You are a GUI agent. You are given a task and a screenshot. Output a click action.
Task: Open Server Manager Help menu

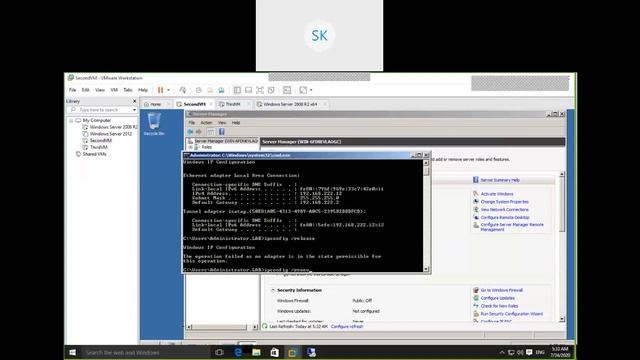pyautogui.click(x=236, y=123)
